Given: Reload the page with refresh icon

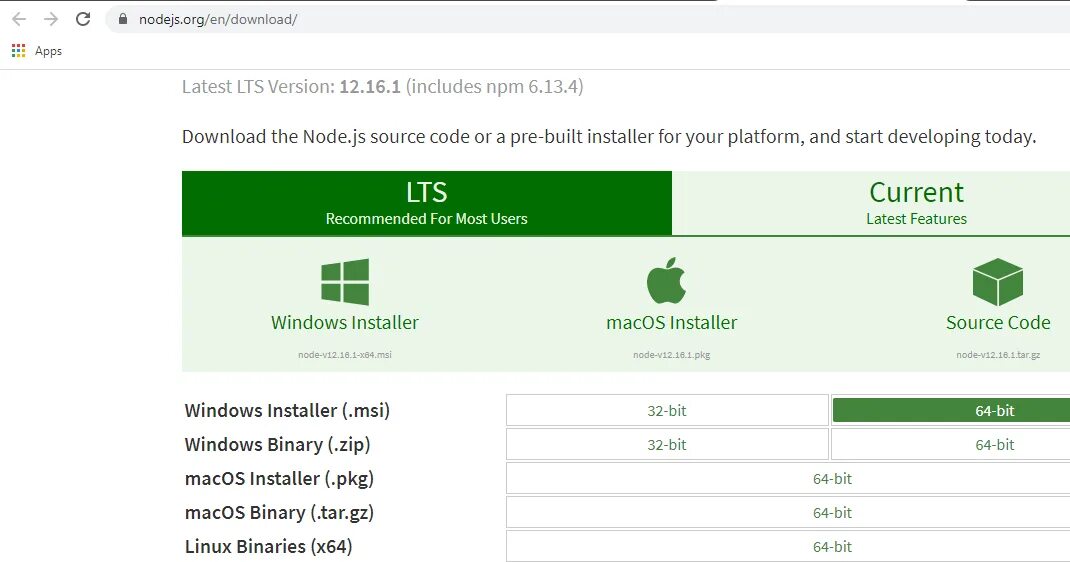Looking at the screenshot, I should tap(83, 19).
